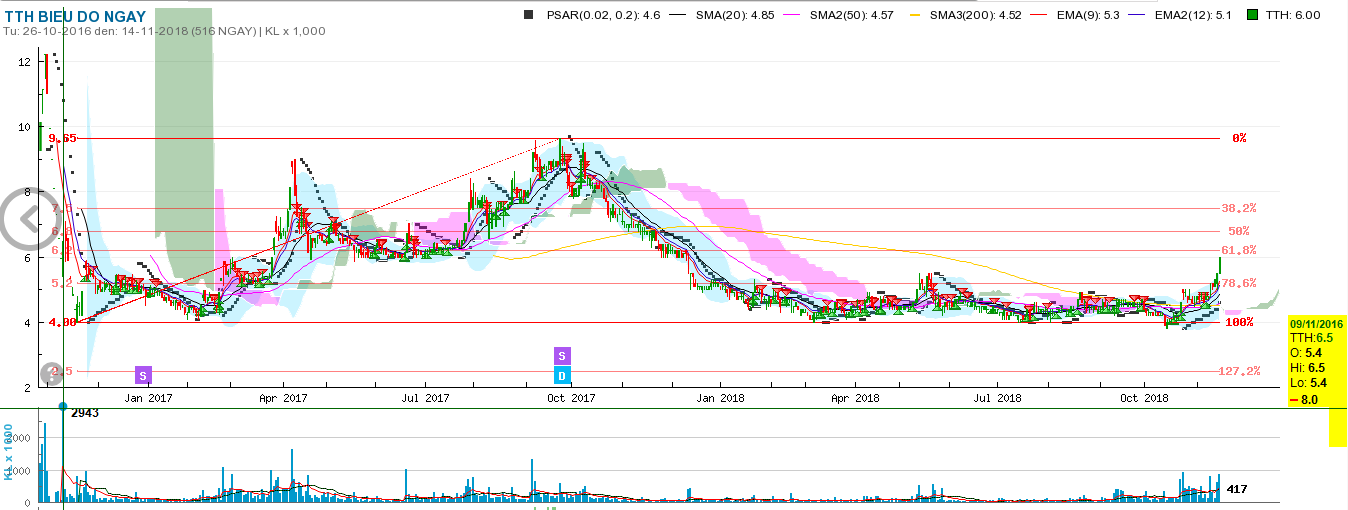Click the Hi: 6.5 value in tooltip

click(1306, 367)
